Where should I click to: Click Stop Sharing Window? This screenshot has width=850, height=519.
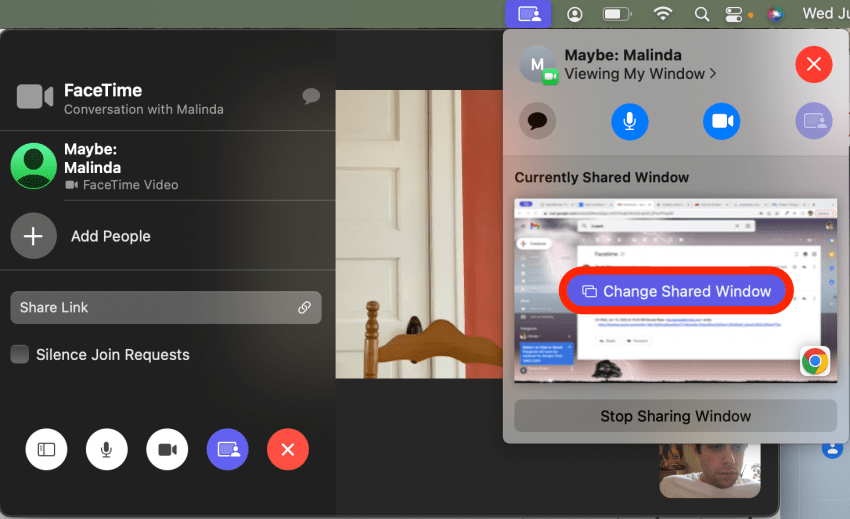click(x=675, y=416)
